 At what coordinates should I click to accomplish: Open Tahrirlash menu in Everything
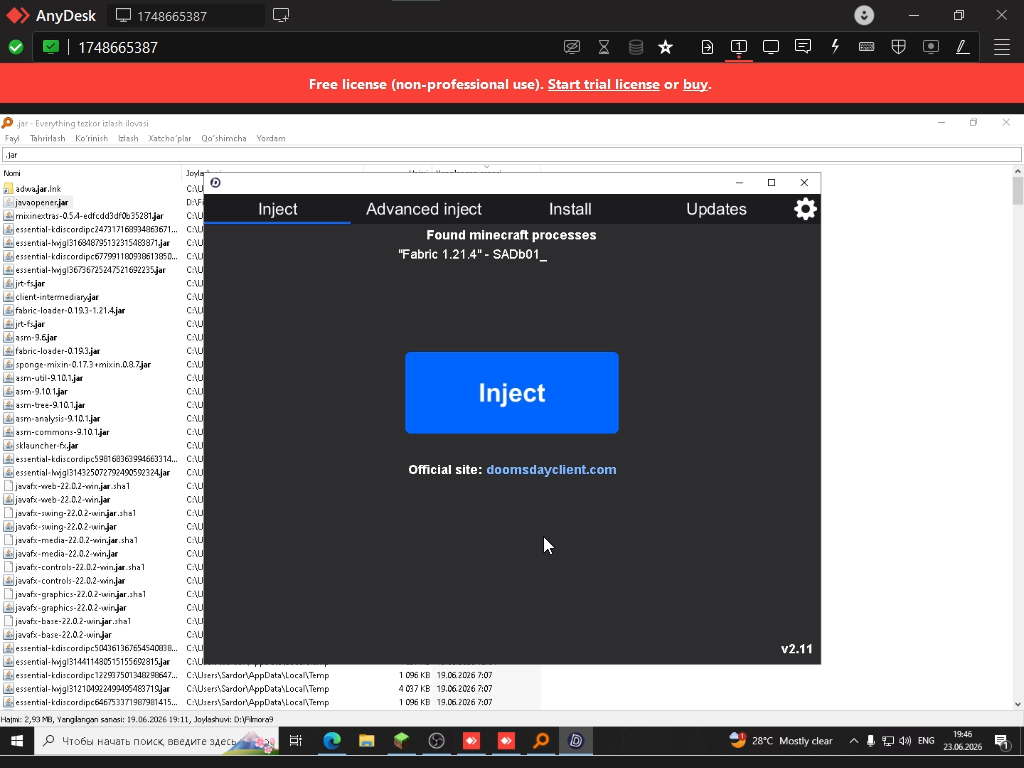point(48,138)
